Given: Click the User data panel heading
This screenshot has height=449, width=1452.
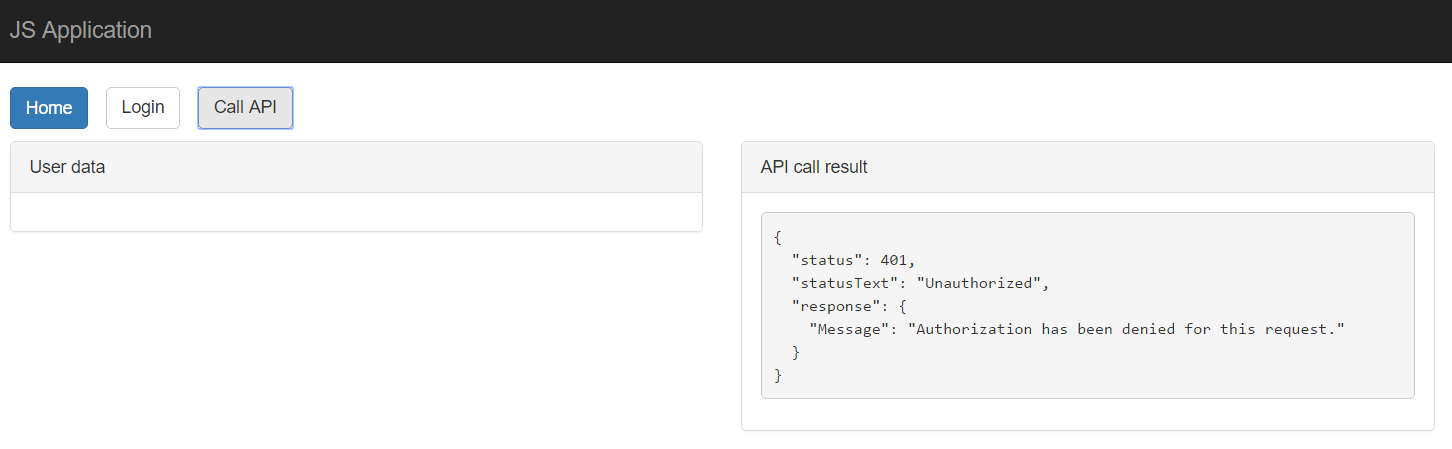Looking at the screenshot, I should (x=356, y=167).
